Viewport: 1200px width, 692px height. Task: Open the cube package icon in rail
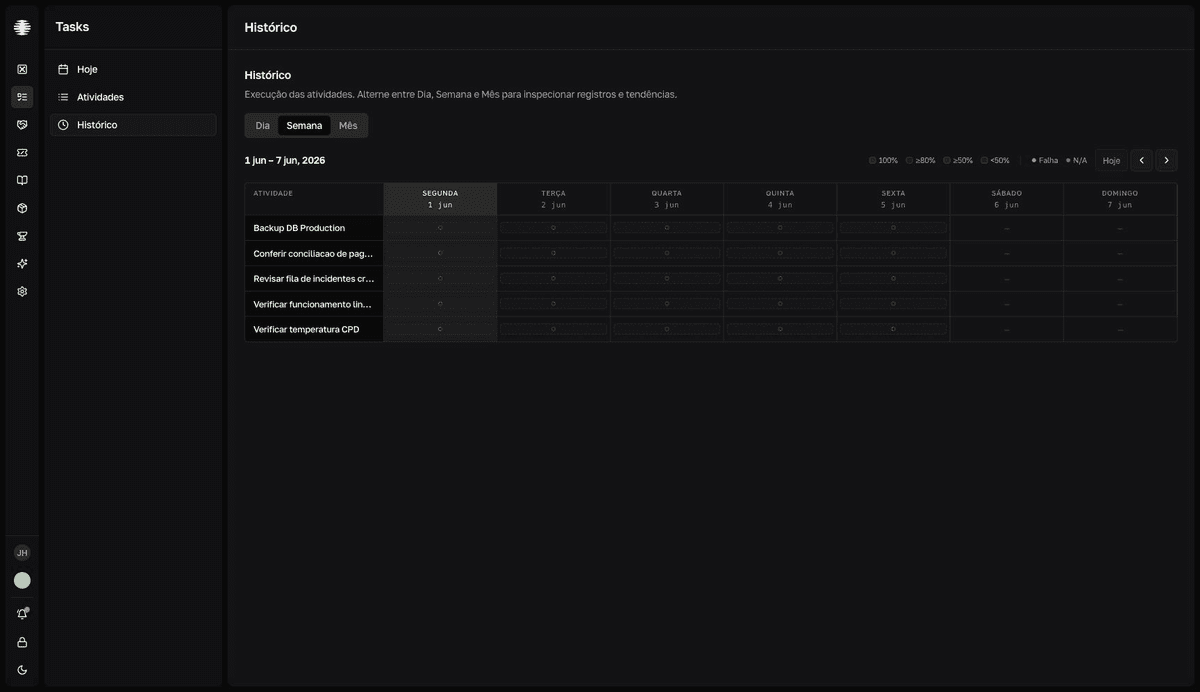click(x=22, y=208)
